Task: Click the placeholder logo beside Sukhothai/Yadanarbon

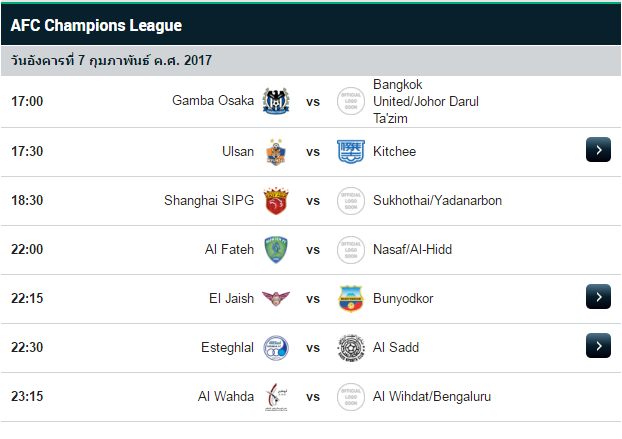Action: tap(351, 200)
